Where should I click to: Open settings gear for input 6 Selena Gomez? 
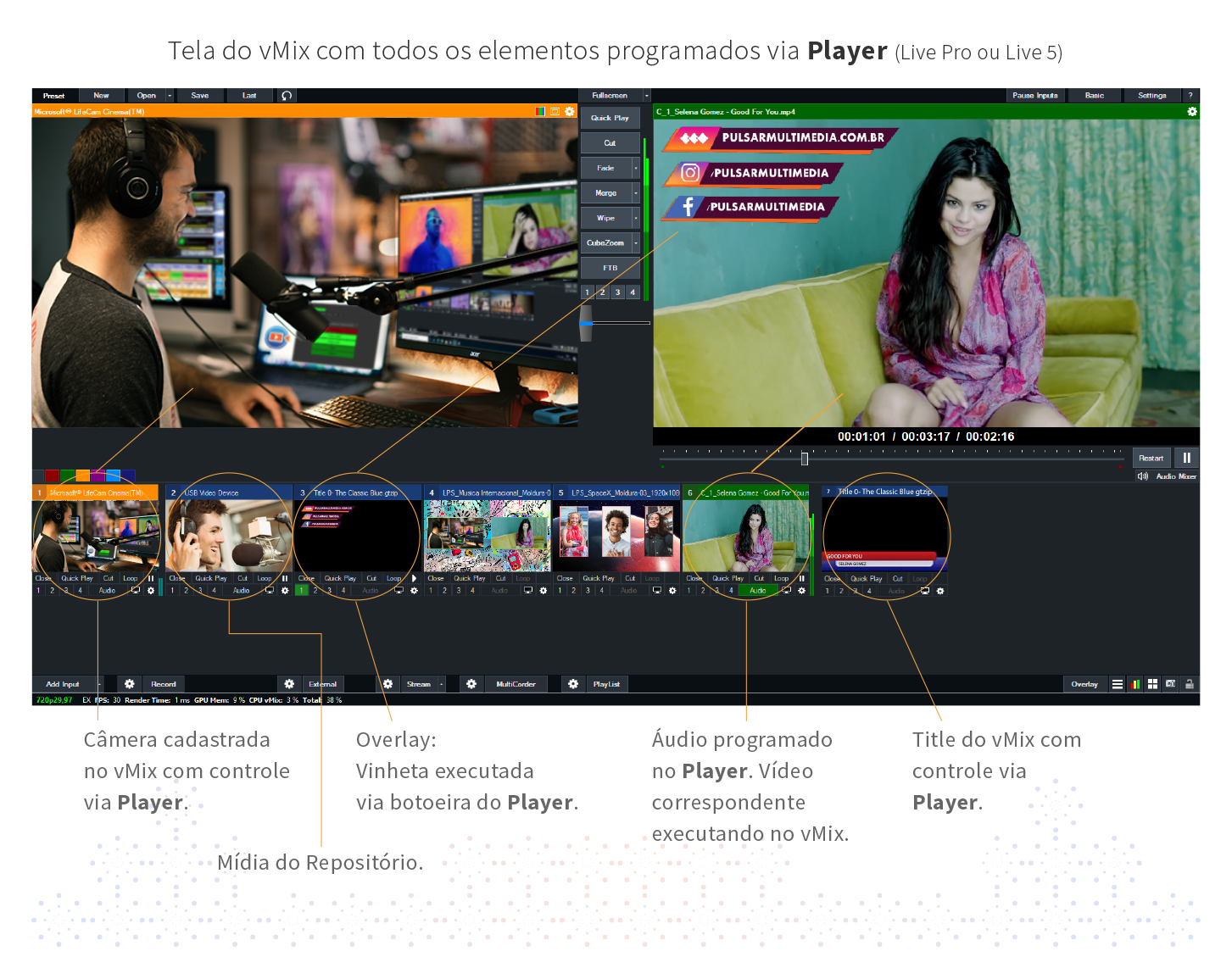(801, 591)
